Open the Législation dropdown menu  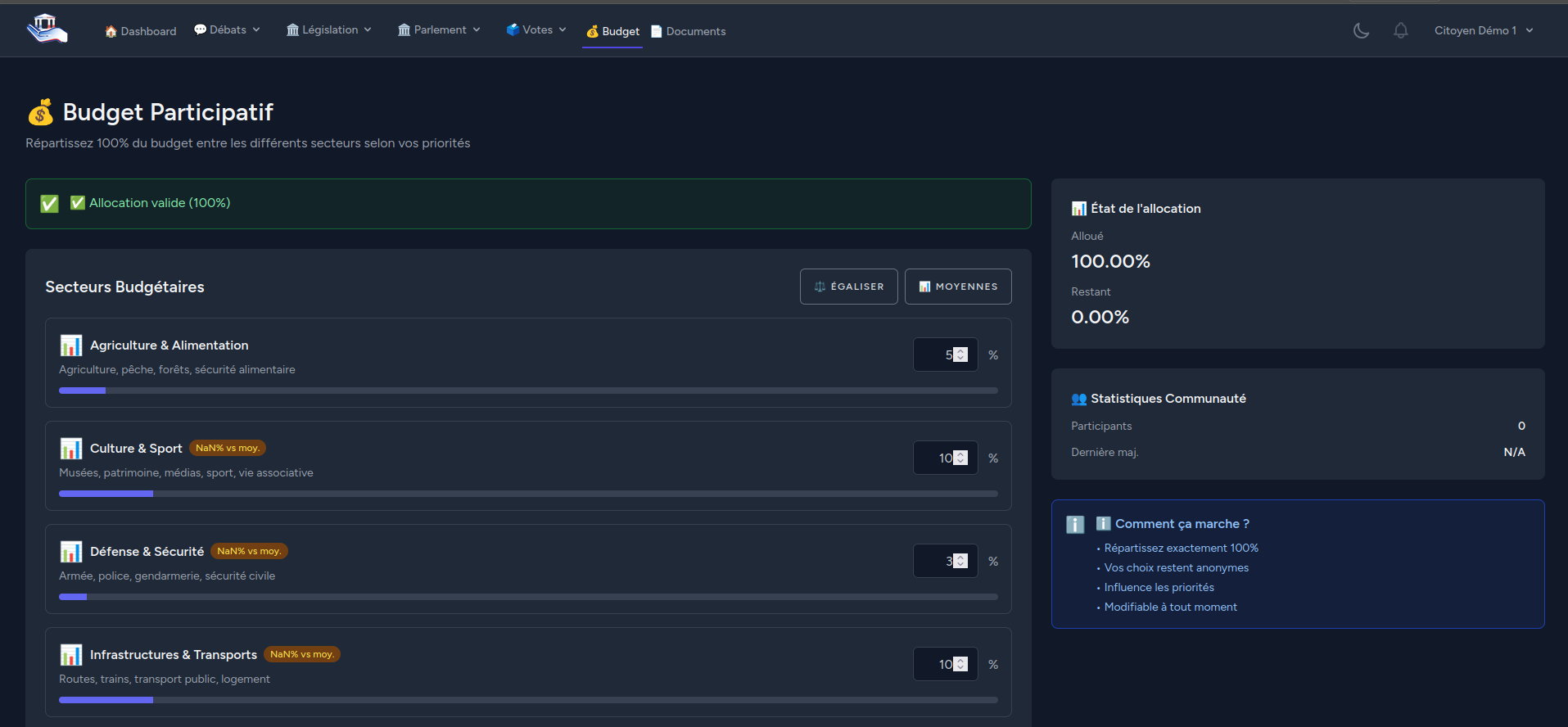point(329,30)
